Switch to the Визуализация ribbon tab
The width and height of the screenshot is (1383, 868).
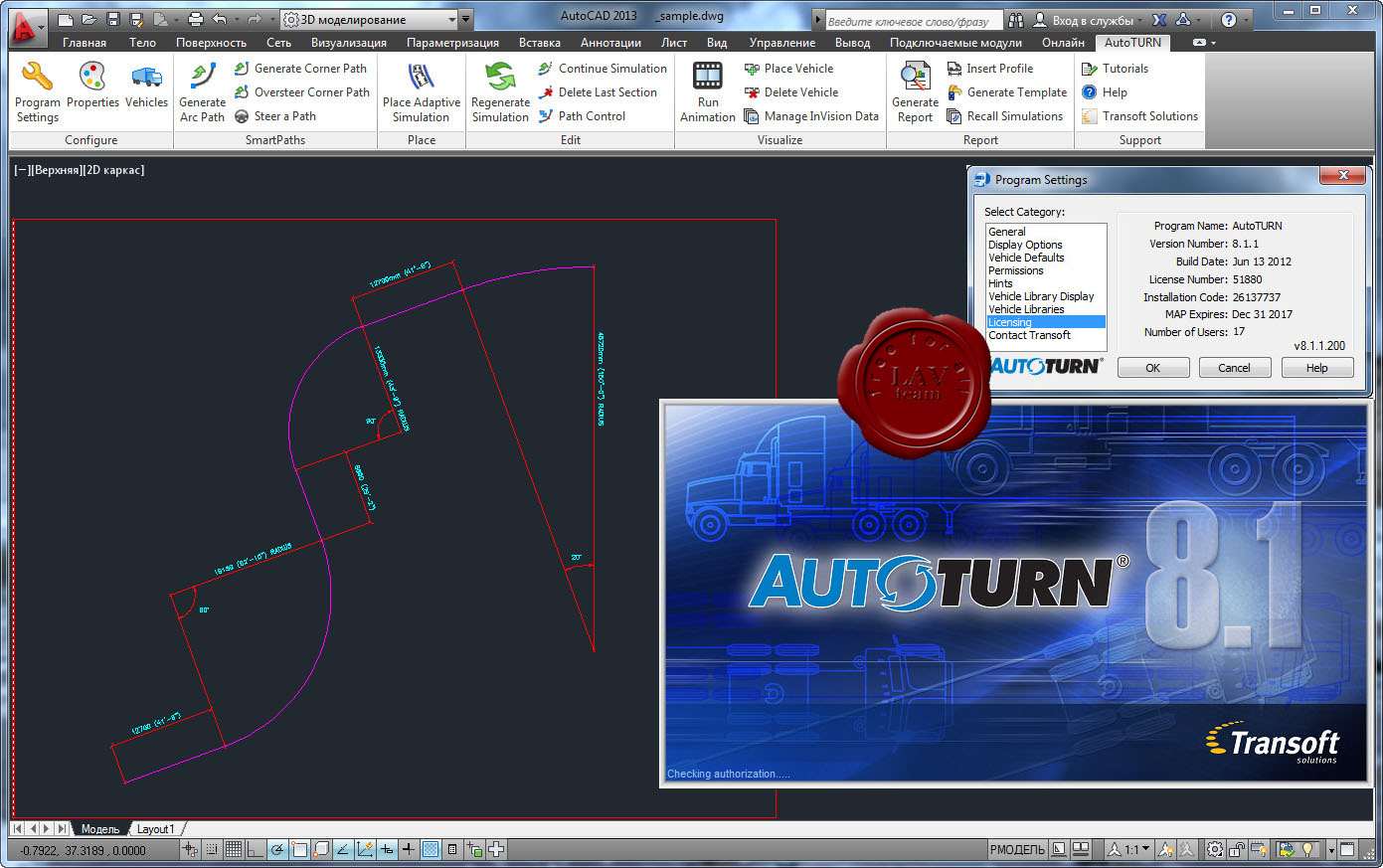(x=349, y=43)
